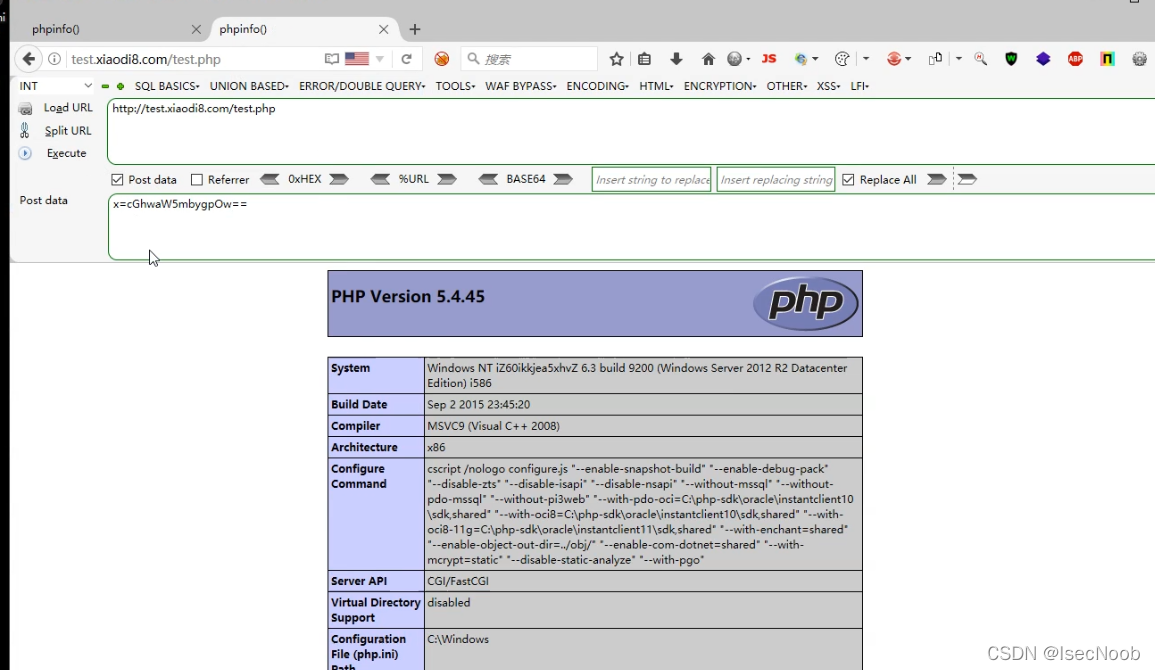1155x670 pixels.
Task: Open address bar history dropdown arrow
Action: tap(380, 59)
